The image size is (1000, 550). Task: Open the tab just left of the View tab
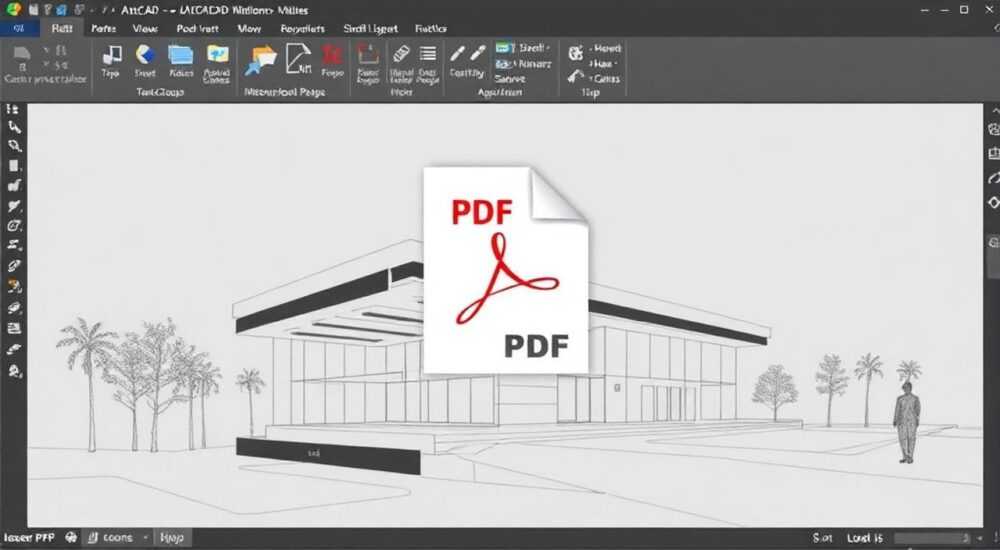pos(103,29)
